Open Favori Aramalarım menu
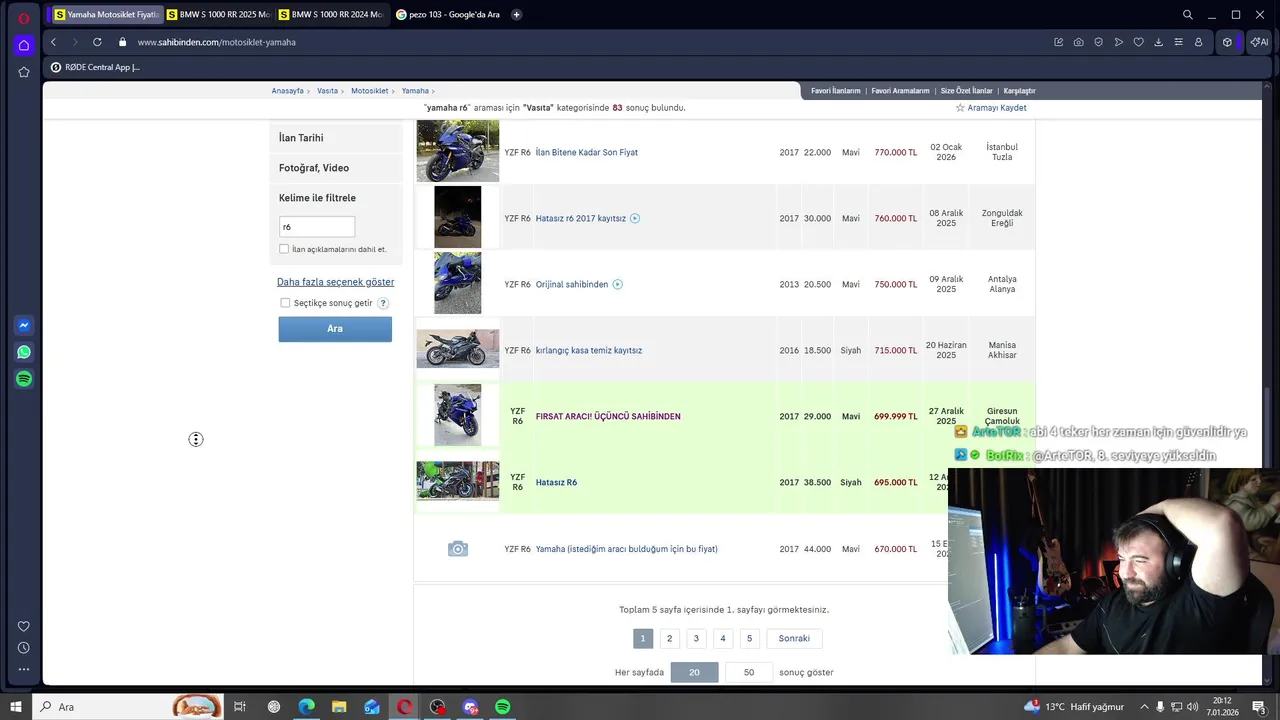The image size is (1280, 720). click(x=900, y=91)
